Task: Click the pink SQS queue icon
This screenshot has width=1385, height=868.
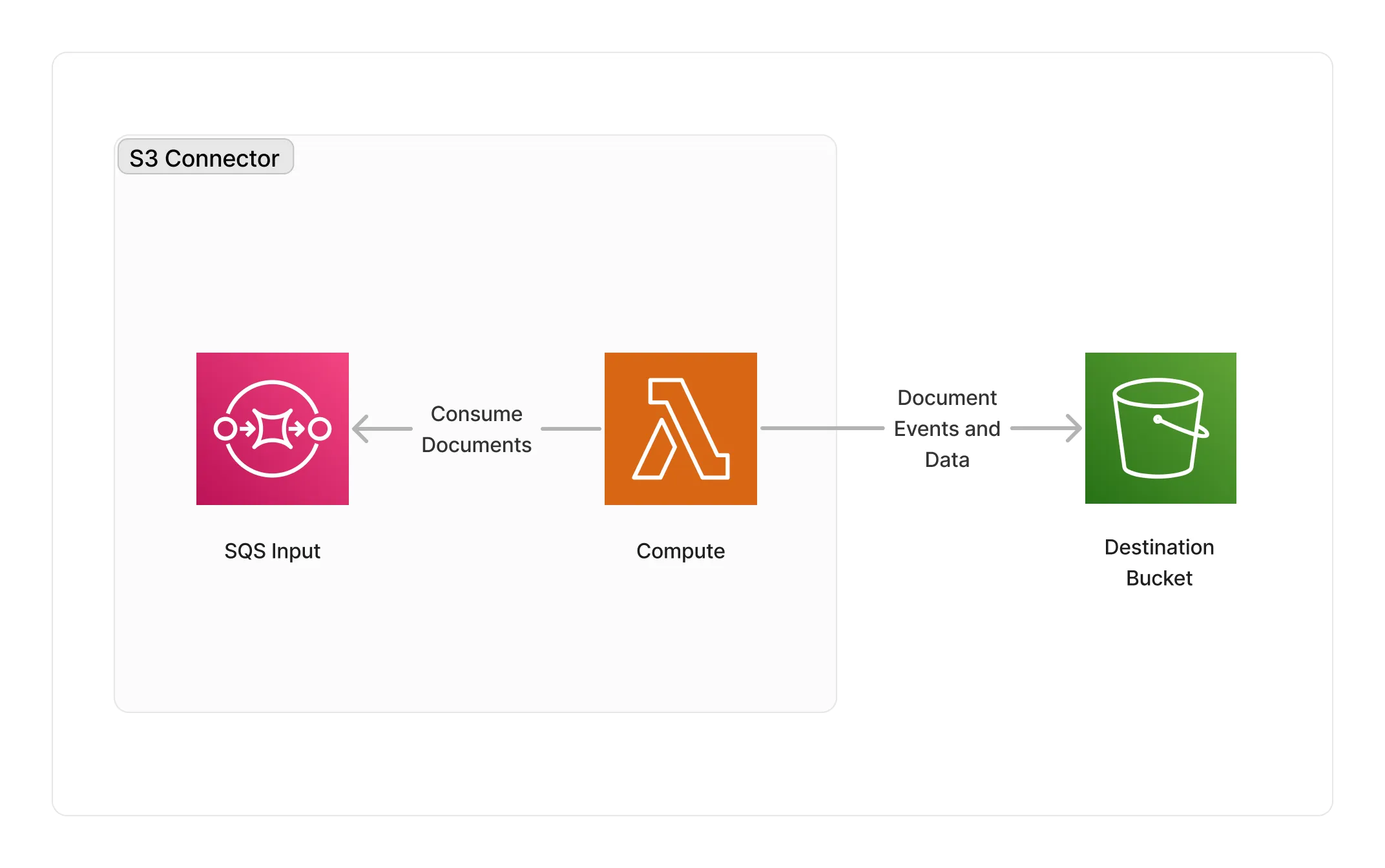Action: (273, 429)
